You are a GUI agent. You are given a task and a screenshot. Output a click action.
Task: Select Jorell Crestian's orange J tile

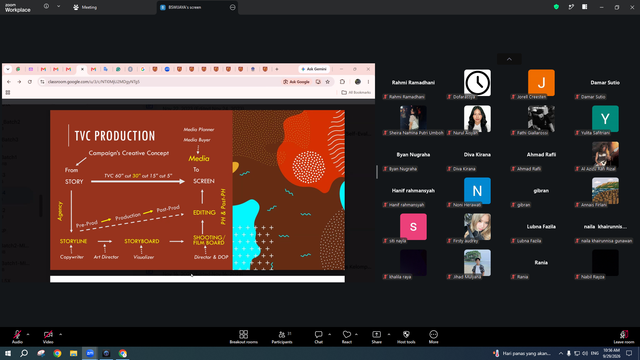pyautogui.click(x=541, y=84)
